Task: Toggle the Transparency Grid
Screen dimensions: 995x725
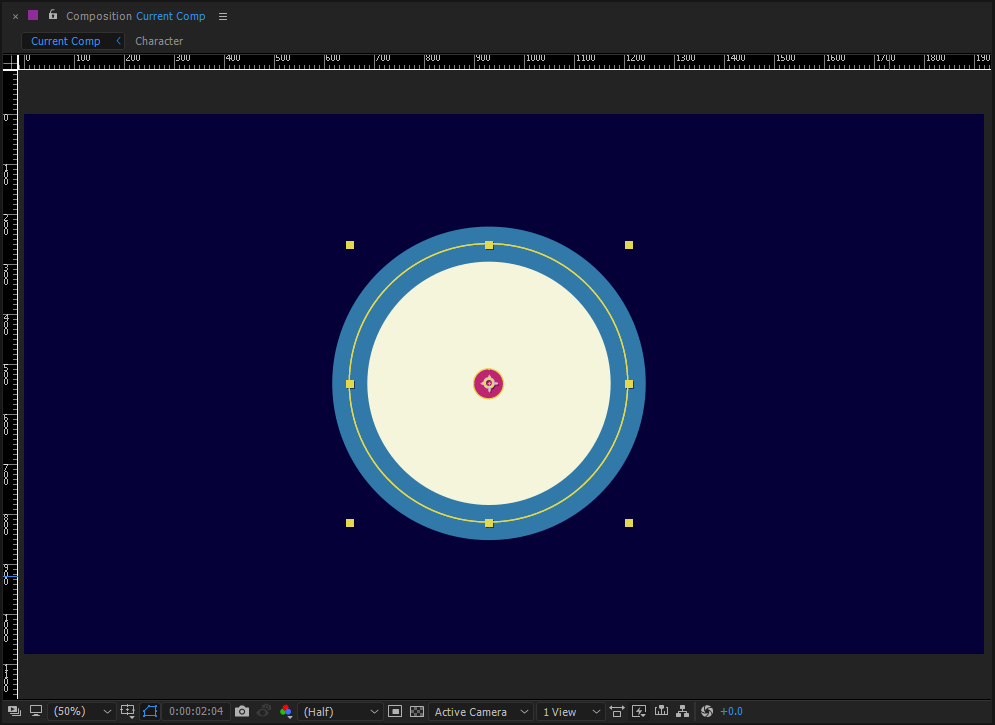Action: click(417, 711)
